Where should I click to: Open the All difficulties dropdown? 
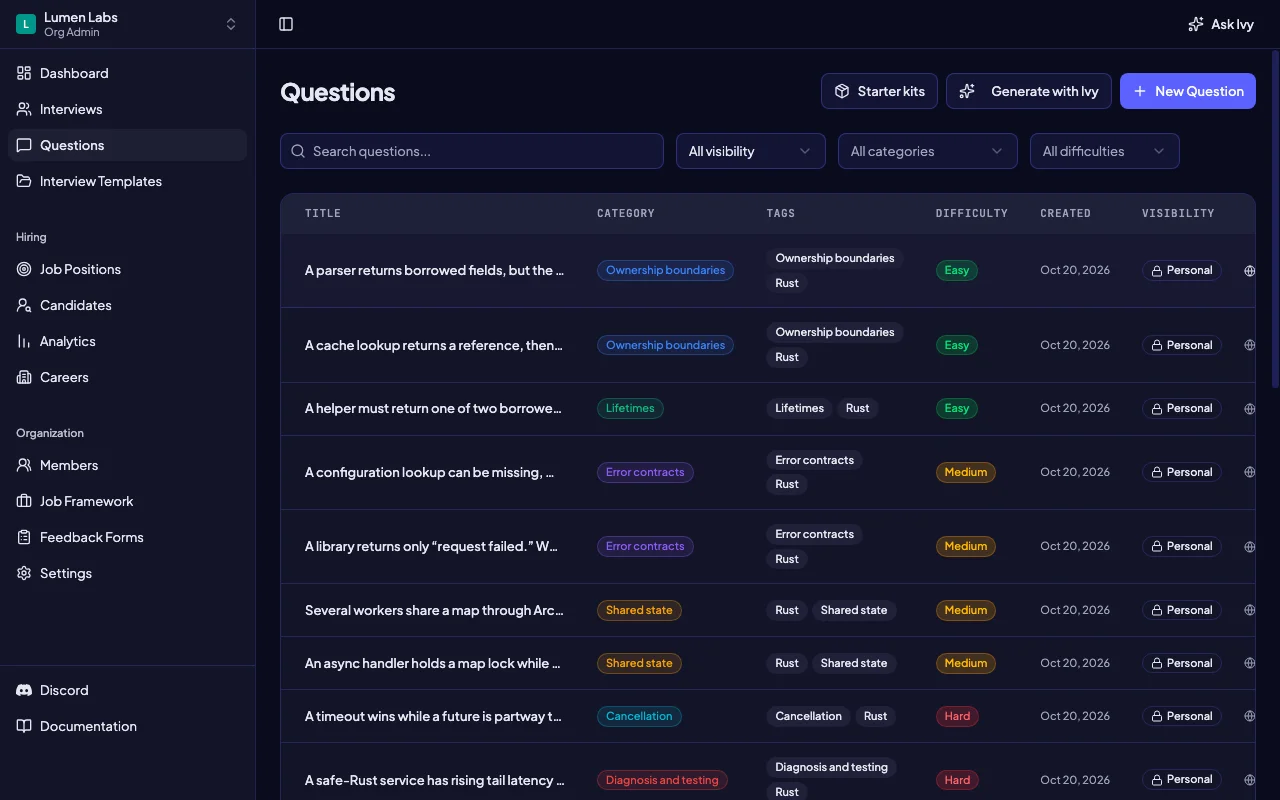tap(1105, 151)
